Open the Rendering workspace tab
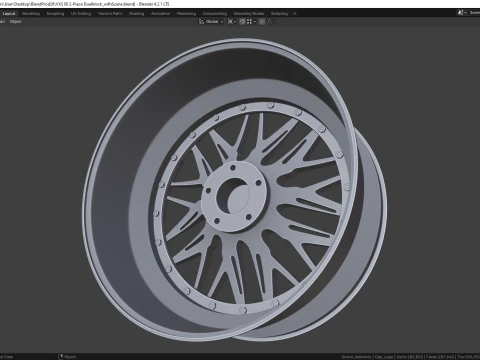The height and width of the screenshot is (360, 480). click(x=186, y=14)
